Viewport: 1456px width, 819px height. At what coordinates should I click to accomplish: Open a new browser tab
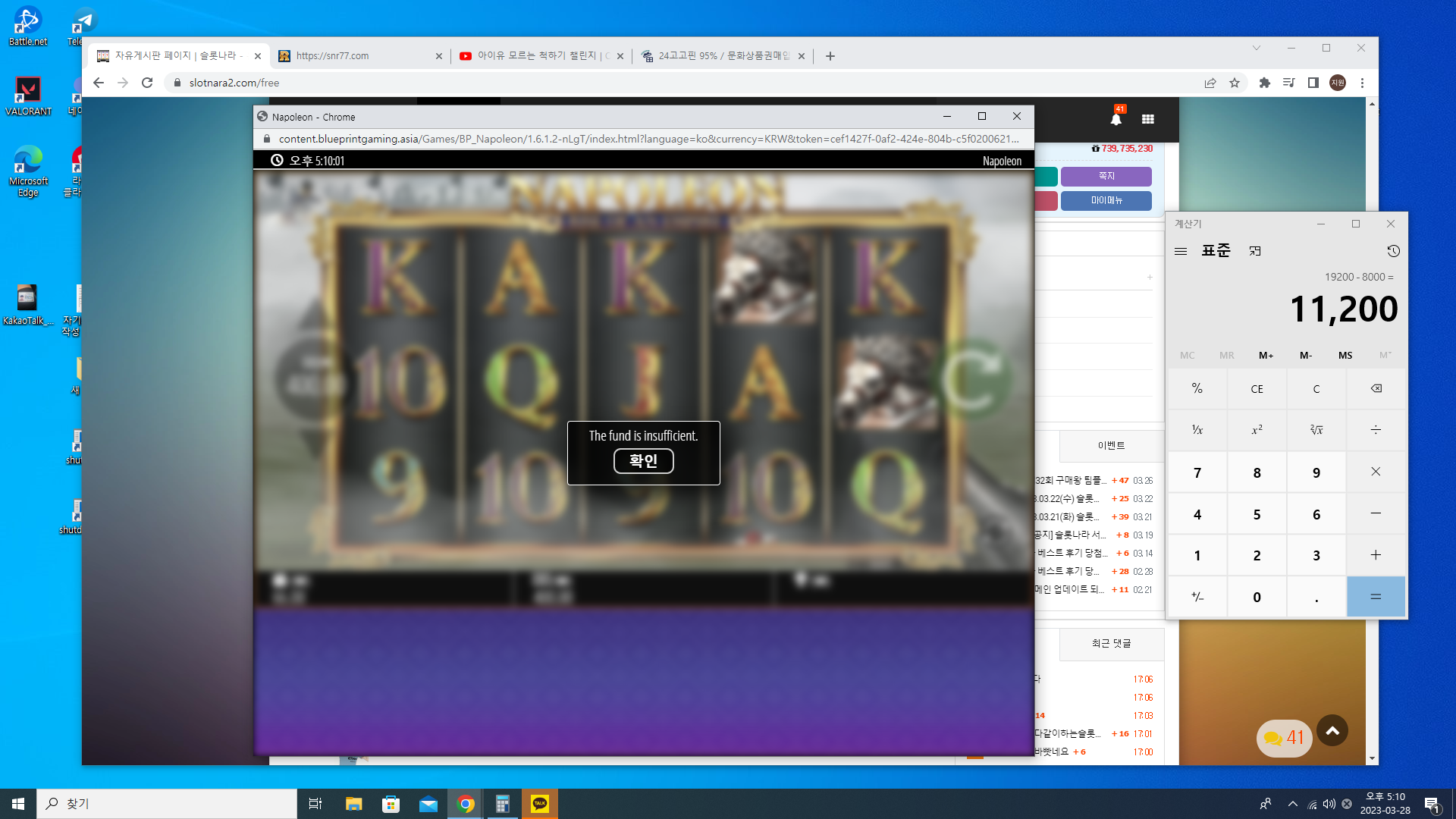(x=830, y=56)
